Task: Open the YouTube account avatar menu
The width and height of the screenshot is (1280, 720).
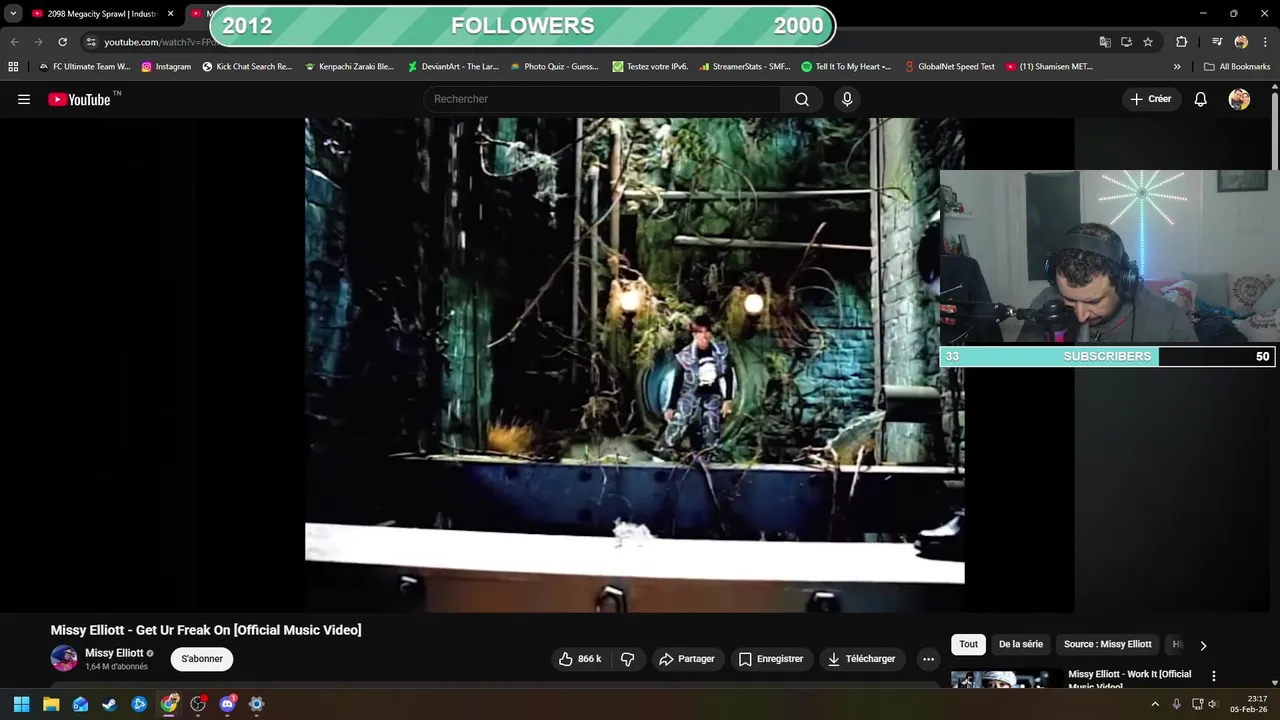Action: [1239, 99]
